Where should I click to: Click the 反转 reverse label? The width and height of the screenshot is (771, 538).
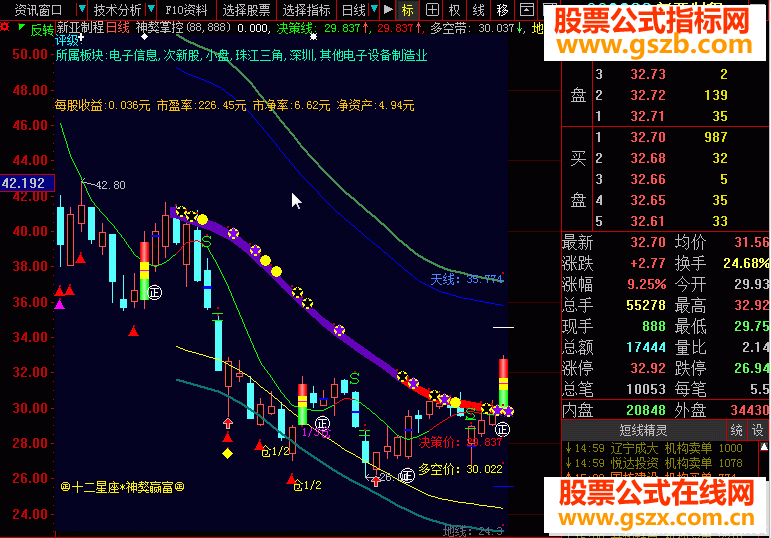pyautogui.click(x=42, y=30)
